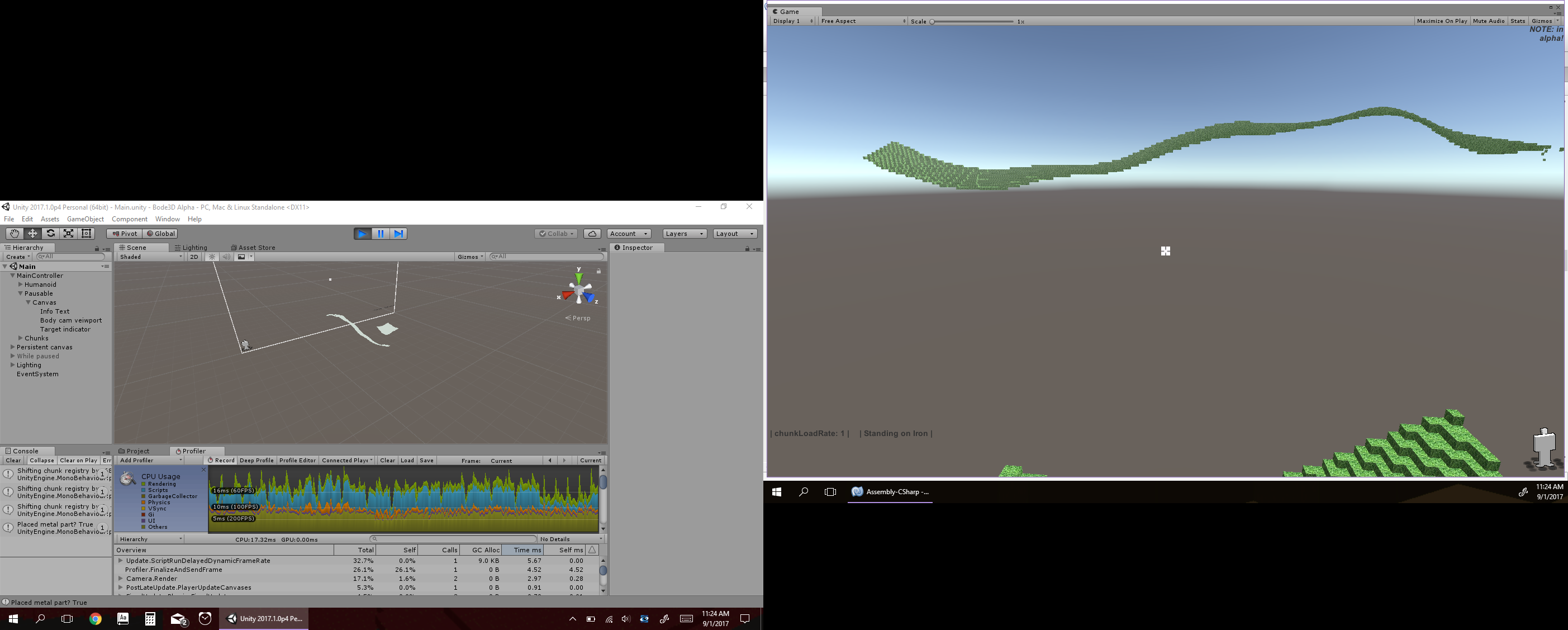Image resolution: width=1568 pixels, height=630 pixels.
Task: Enable Maximize On Play option
Action: pyautogui.click(x=1441, y=21)
